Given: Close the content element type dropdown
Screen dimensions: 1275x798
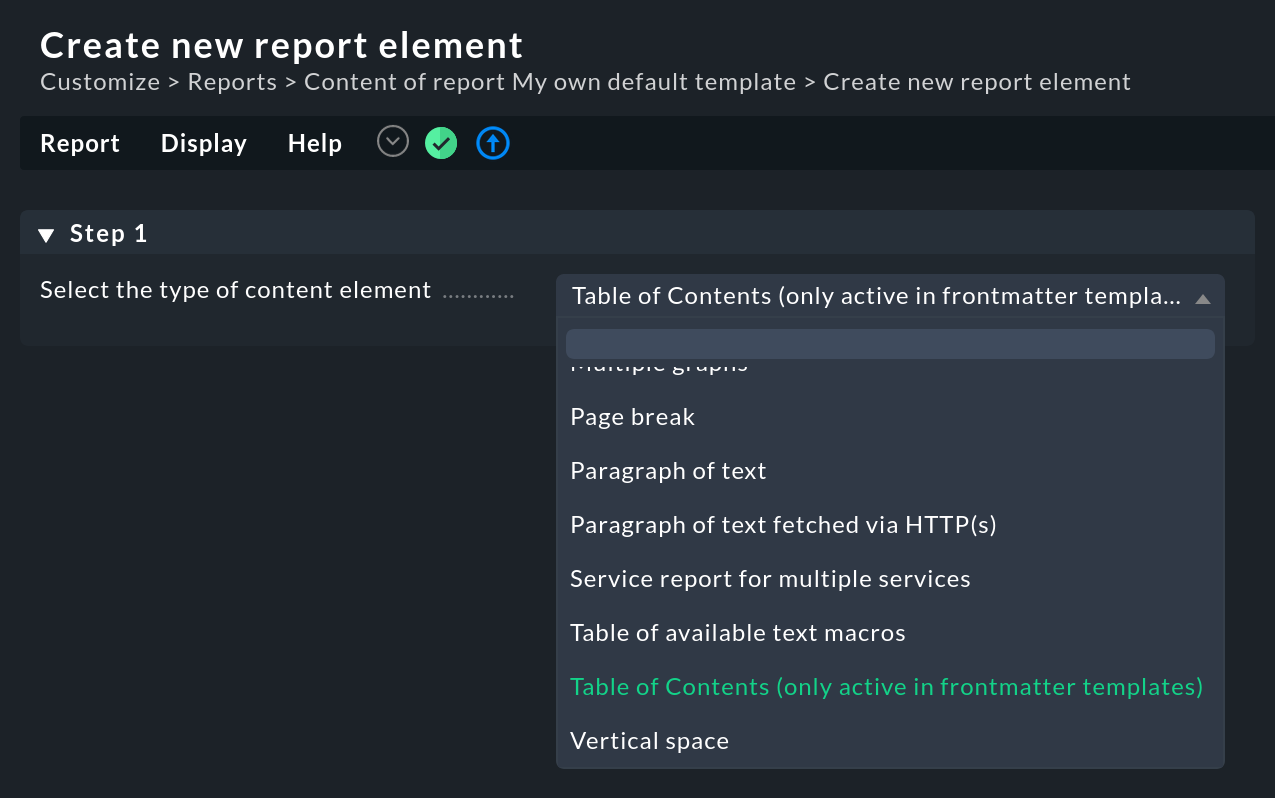Looking at the screenshot, I should 1202,298.
